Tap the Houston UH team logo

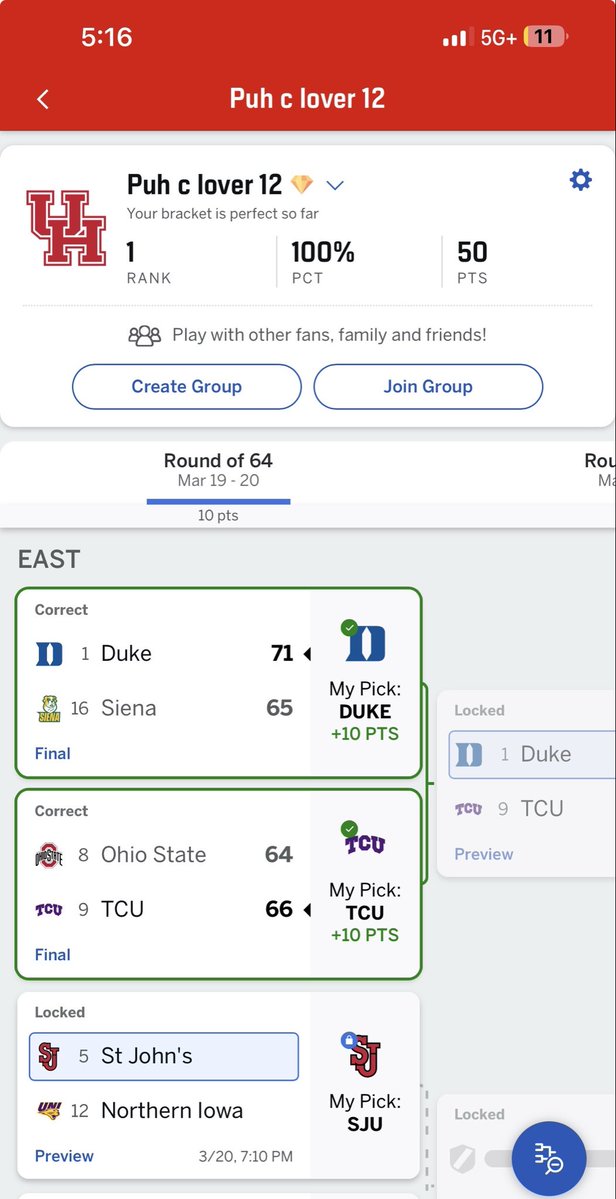tap(66, 227)
